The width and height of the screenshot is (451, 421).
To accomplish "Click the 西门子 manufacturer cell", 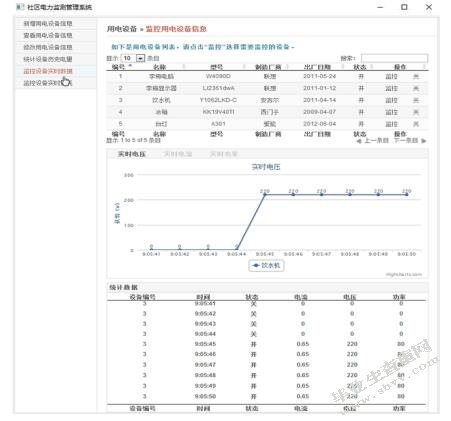I will coord(270,112).
